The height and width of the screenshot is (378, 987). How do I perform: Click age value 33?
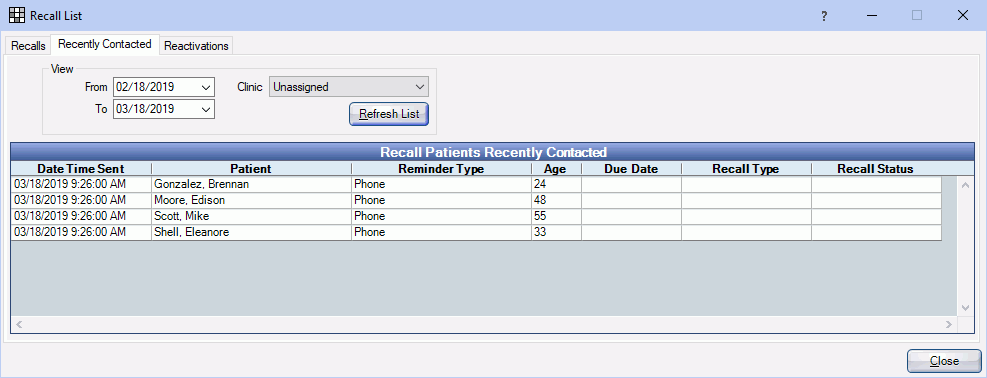point(540,232)
